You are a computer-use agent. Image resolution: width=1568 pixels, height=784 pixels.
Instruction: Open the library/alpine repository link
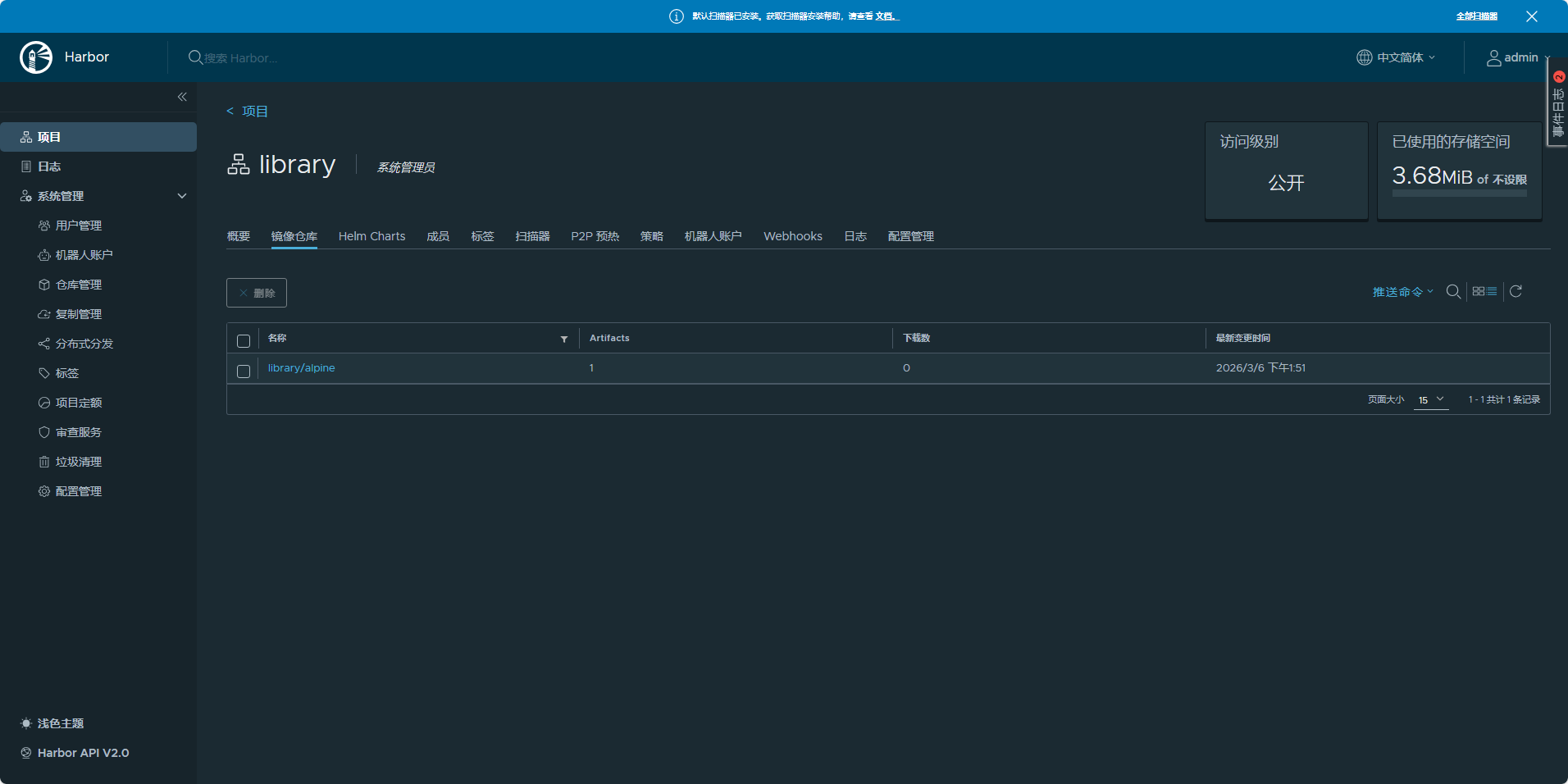pos(302,368)
